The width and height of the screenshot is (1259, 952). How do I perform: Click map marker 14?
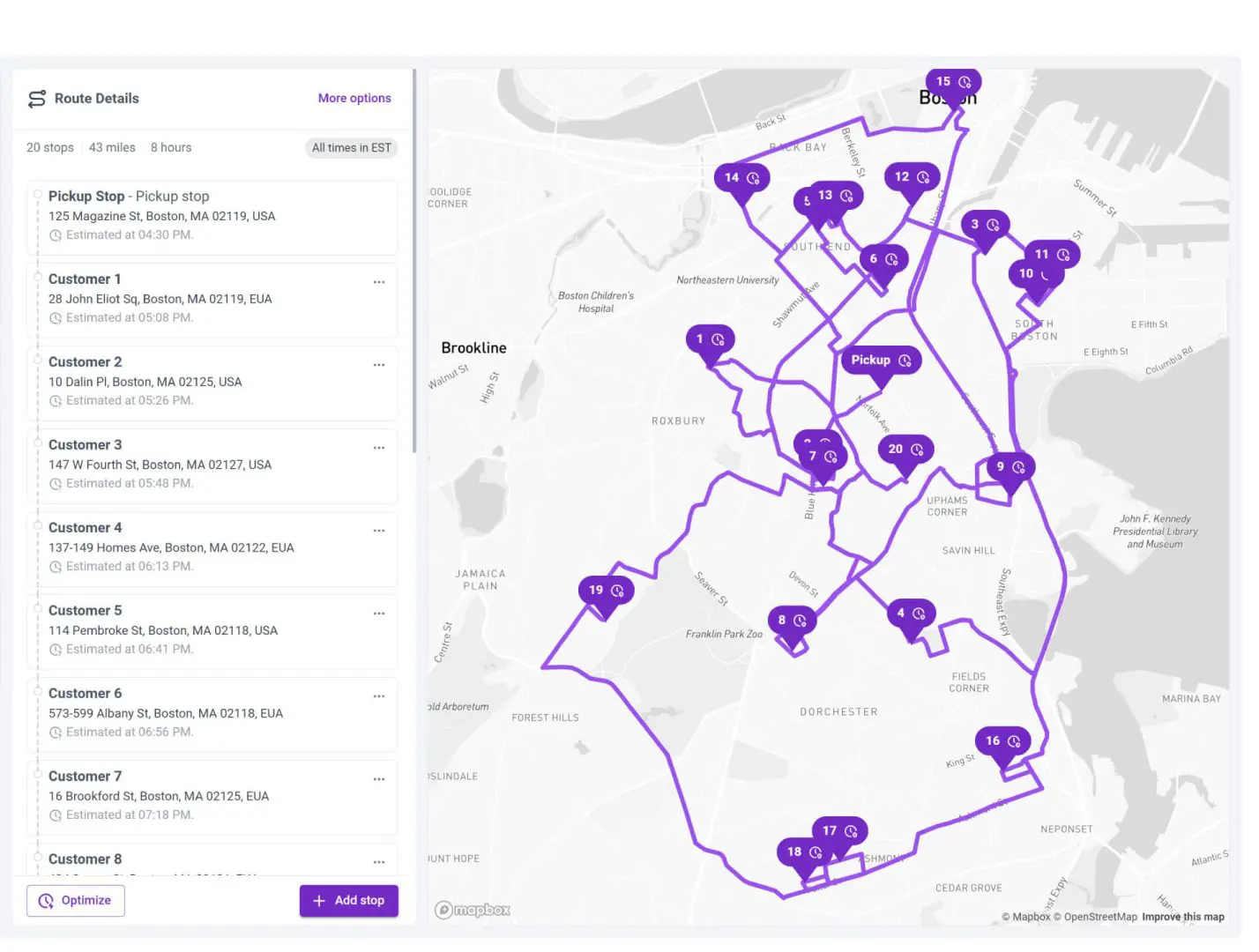click(741, 178)
